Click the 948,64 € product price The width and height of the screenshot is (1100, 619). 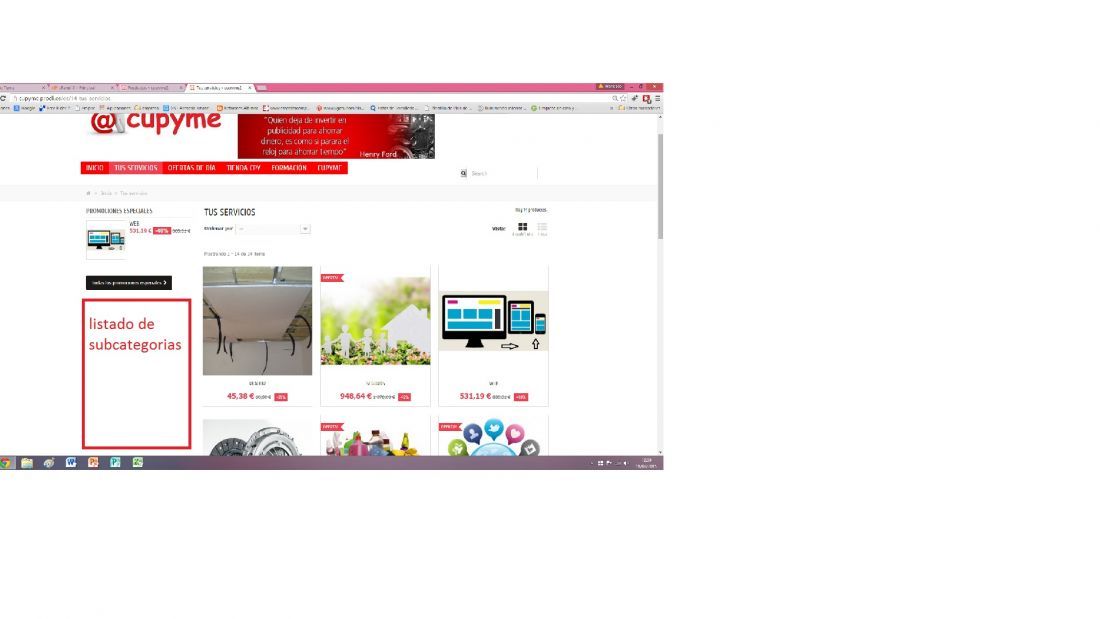click(356, 397)
